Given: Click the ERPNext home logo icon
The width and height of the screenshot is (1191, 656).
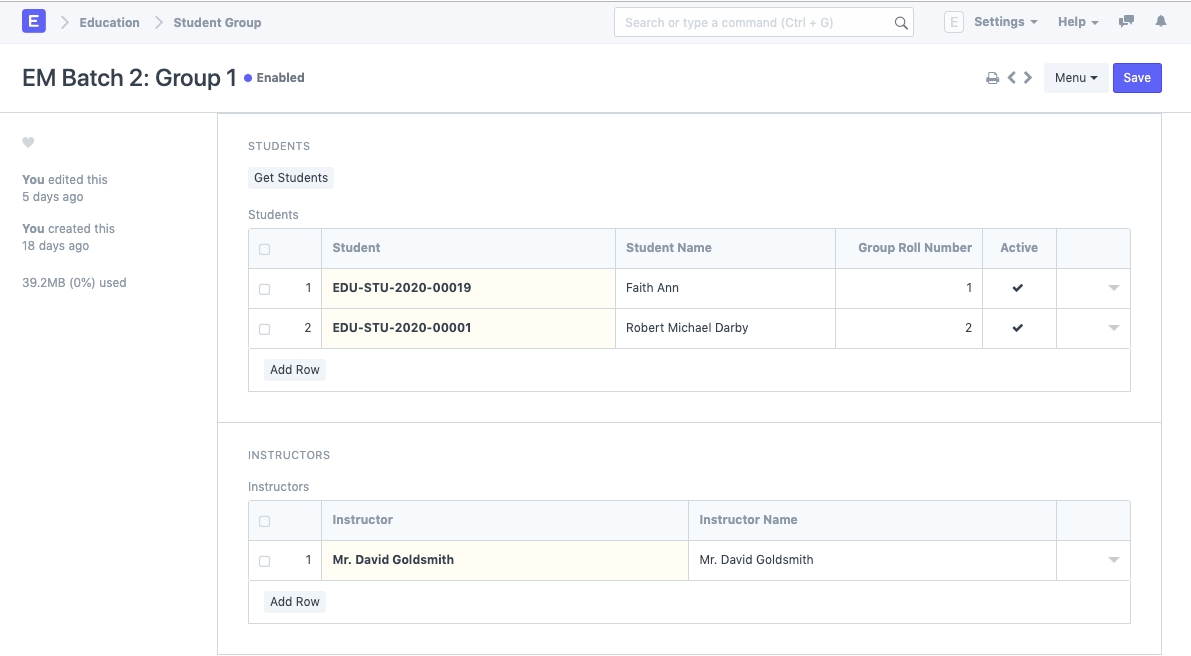Looking at the screenshot, I should [34, 21].
